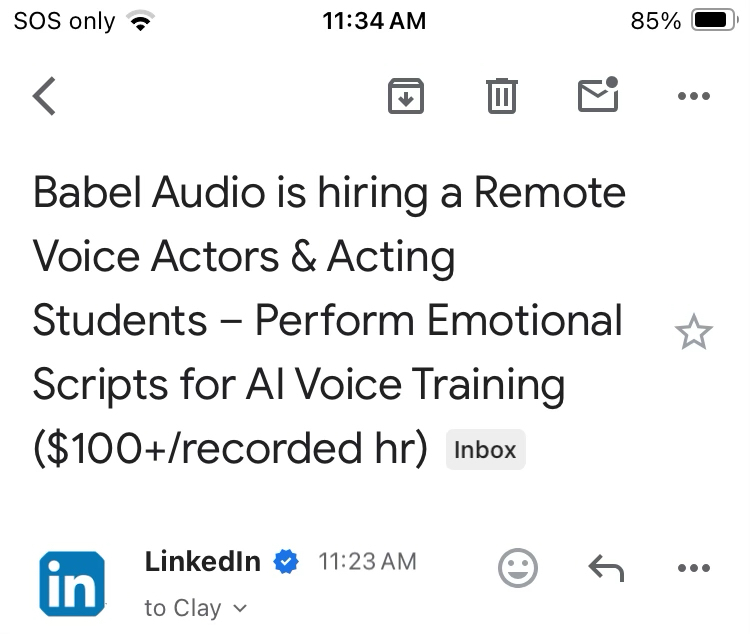Mark the email as unread

pos(598,96)
